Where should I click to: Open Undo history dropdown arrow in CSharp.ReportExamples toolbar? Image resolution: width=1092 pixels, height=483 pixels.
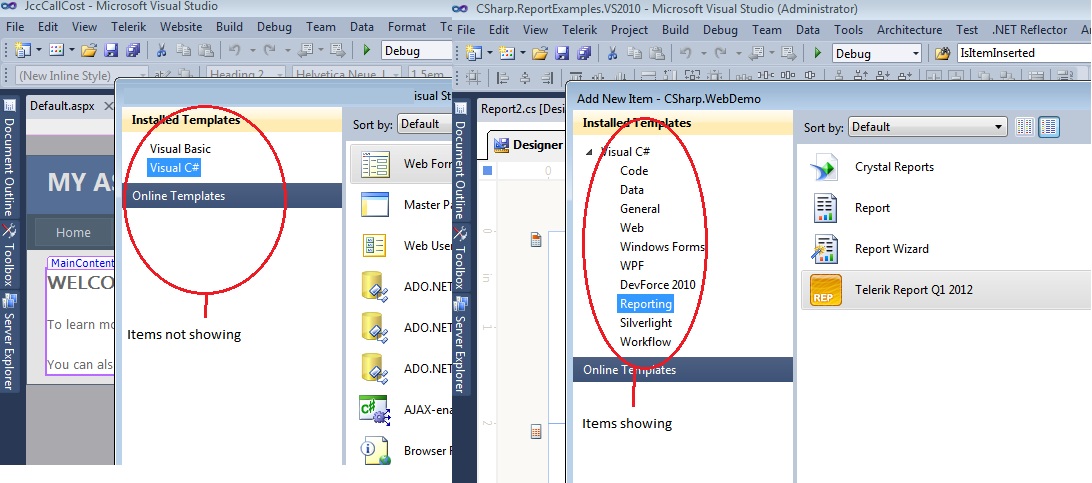703,54
